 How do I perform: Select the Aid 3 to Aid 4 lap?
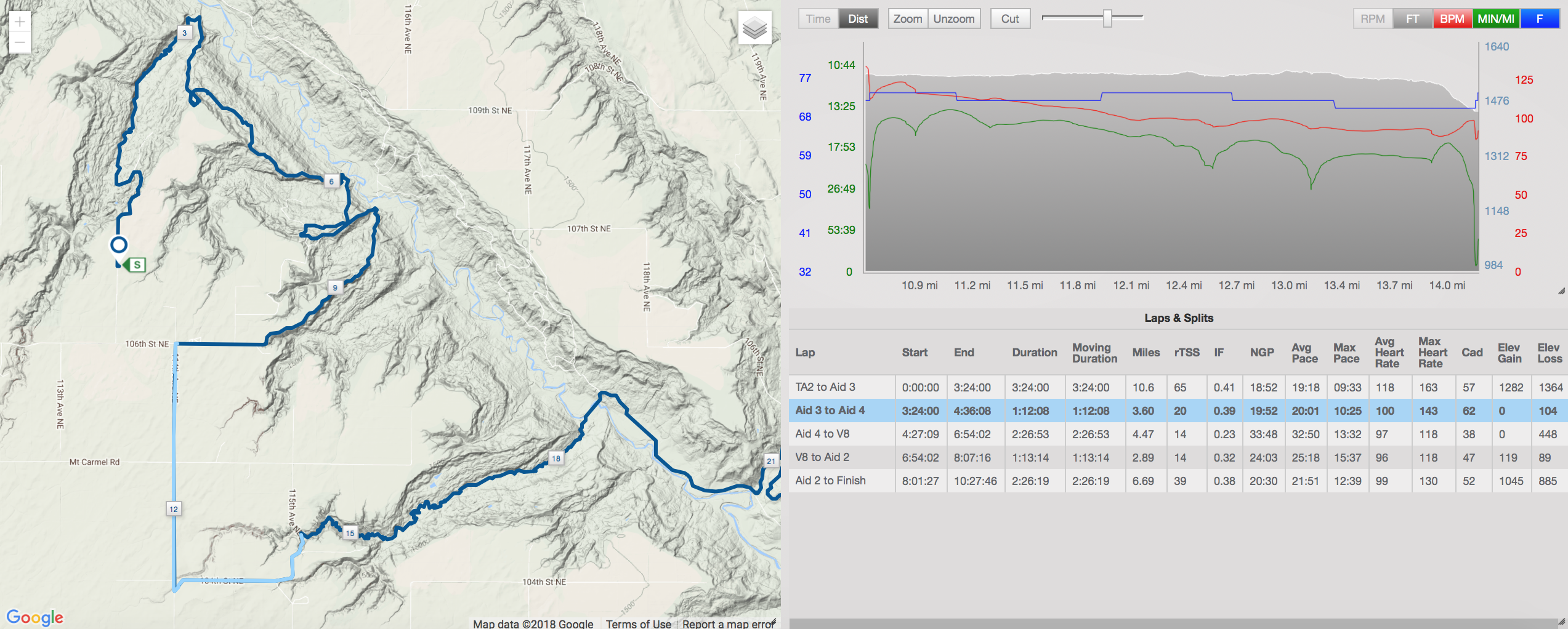tap(1178, 411)
